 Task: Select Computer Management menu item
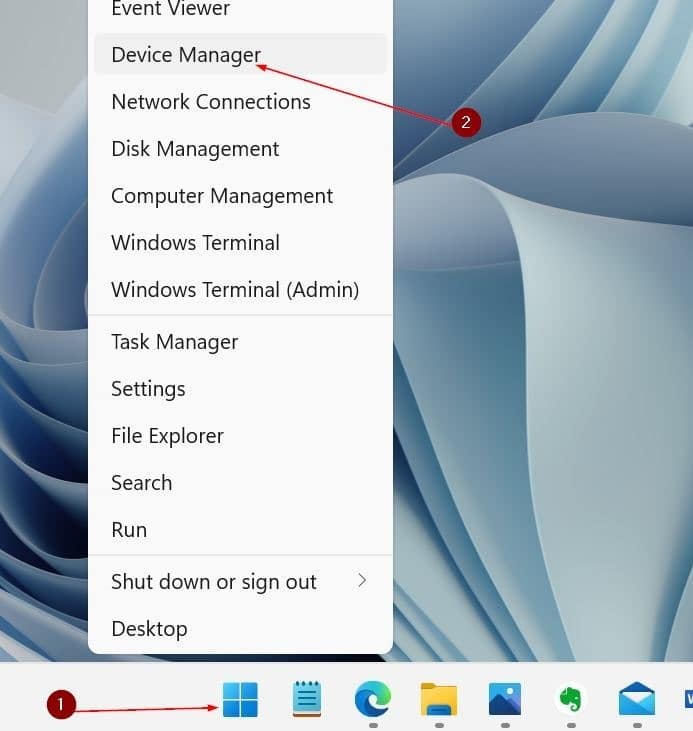[240, 196]
